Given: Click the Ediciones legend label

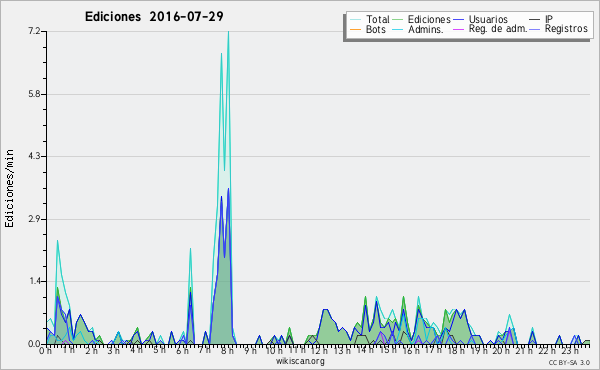Looking at the screenshot, I should click(429, 19).
